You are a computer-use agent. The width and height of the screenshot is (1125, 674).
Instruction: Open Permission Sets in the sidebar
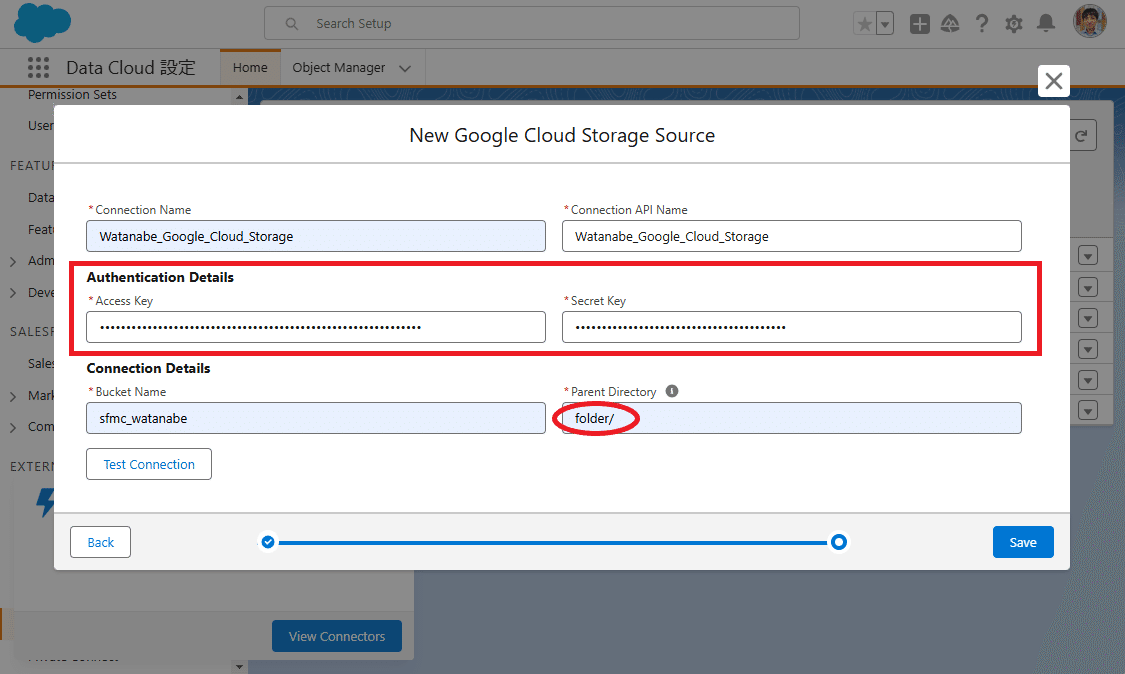72,95
